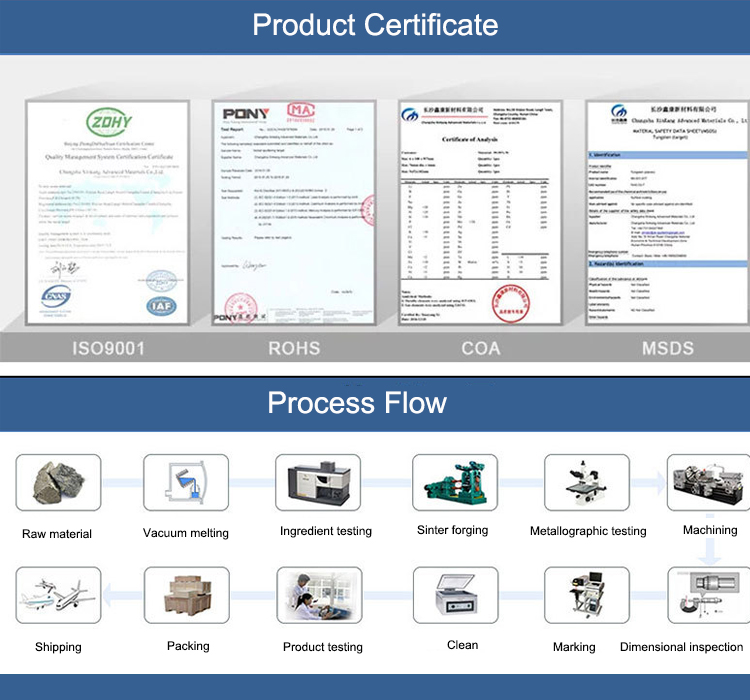Click the Clean vacuum sealer icon
750x700 pixels.
click(x=456, y=596)
